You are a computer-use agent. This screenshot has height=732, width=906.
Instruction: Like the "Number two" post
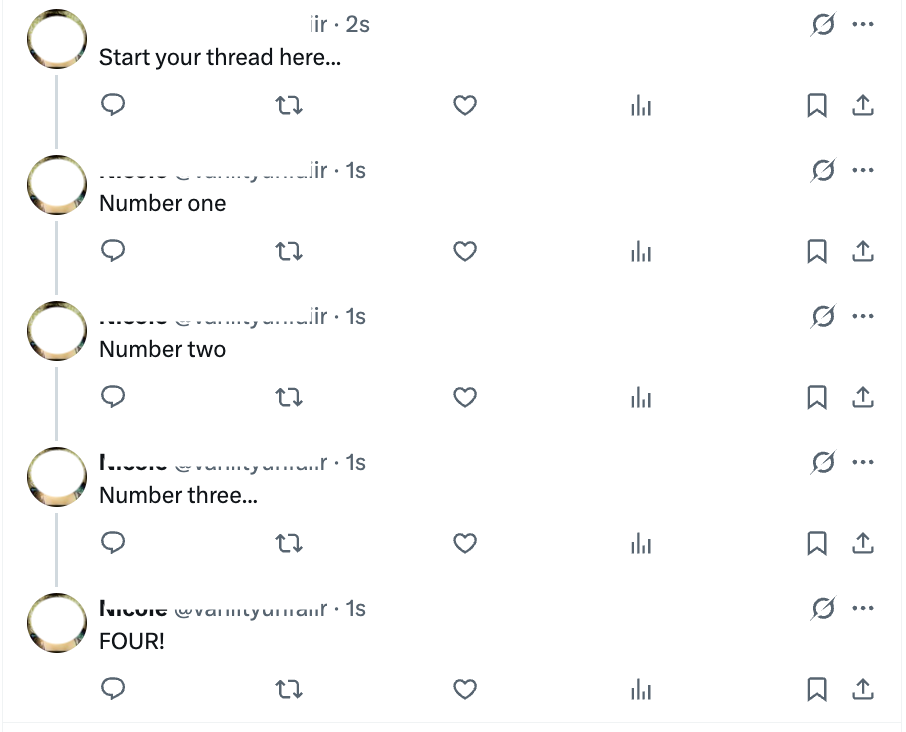tap(464, 397)
